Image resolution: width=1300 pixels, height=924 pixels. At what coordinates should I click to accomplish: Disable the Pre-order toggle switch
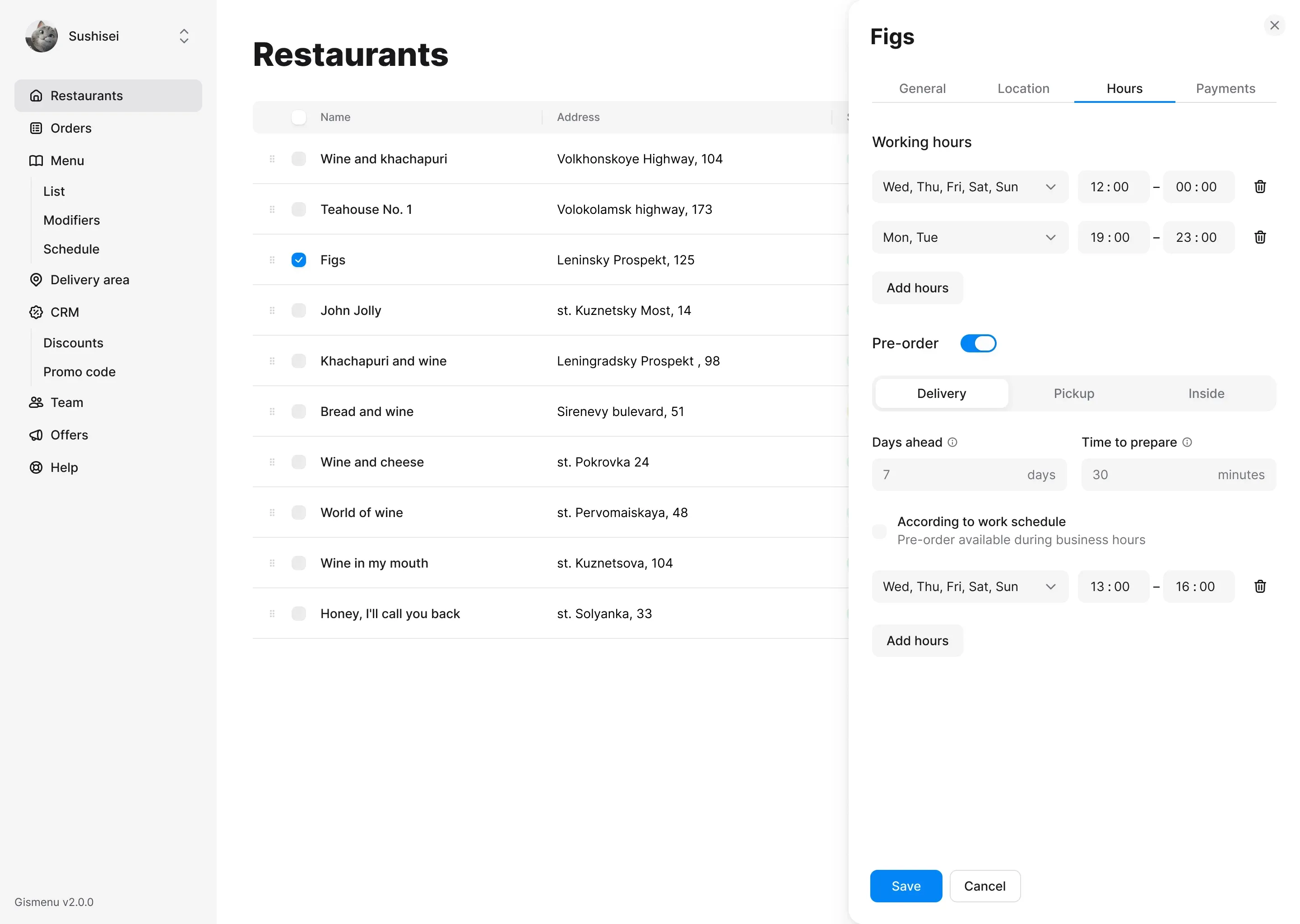[x=978, y=343]
